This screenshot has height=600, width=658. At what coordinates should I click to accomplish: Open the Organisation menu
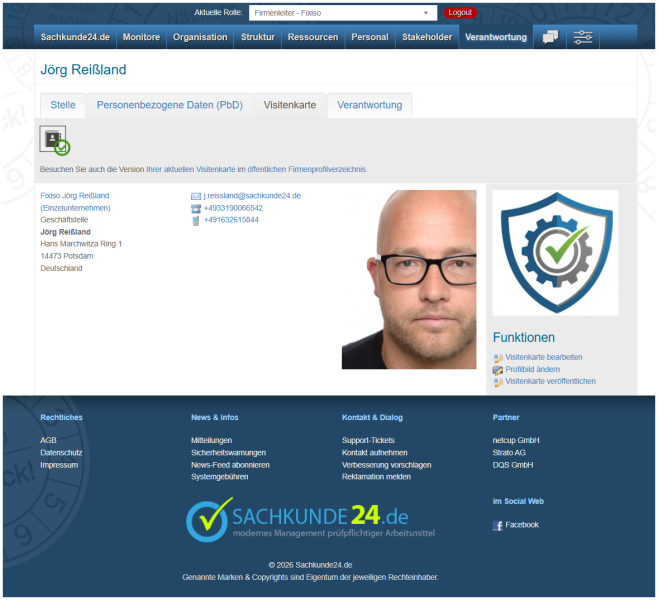(200, 37)
